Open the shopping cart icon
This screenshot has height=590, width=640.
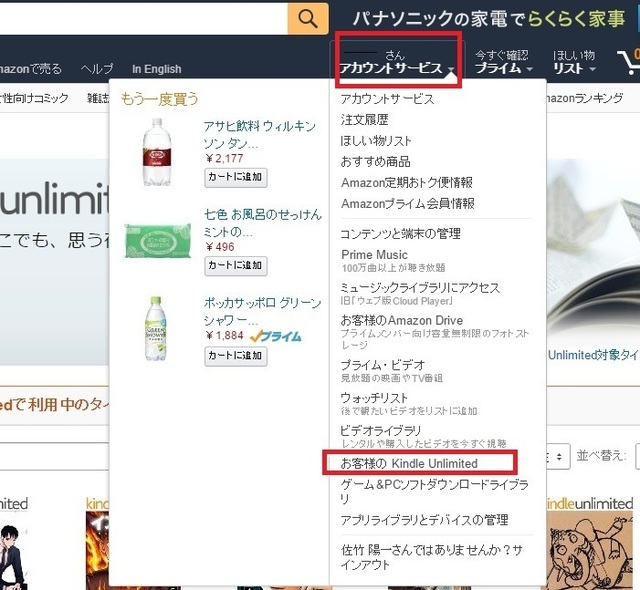click(x=629, y=62)
